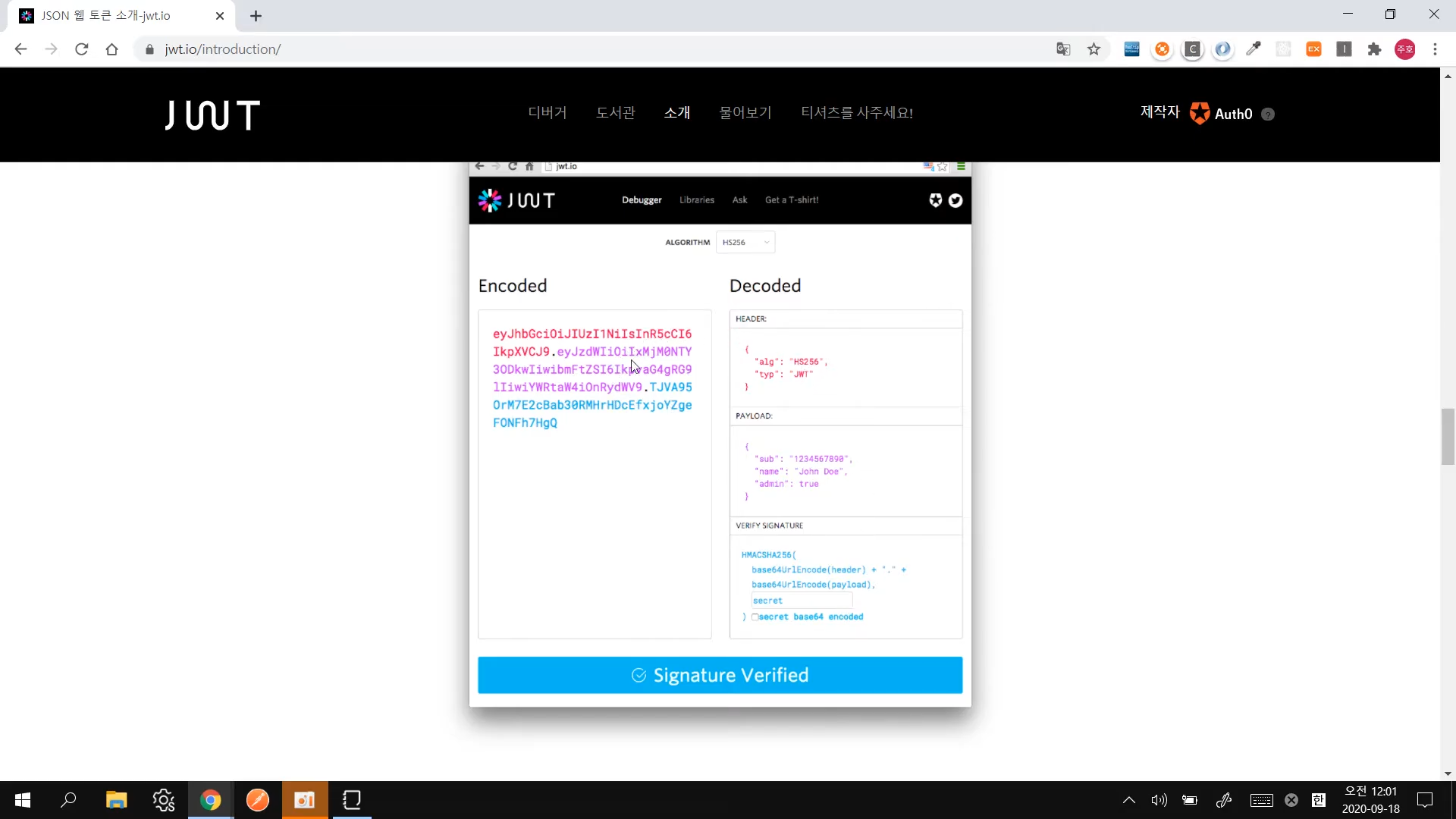Show hidden system tray icons

point(1128,800)
